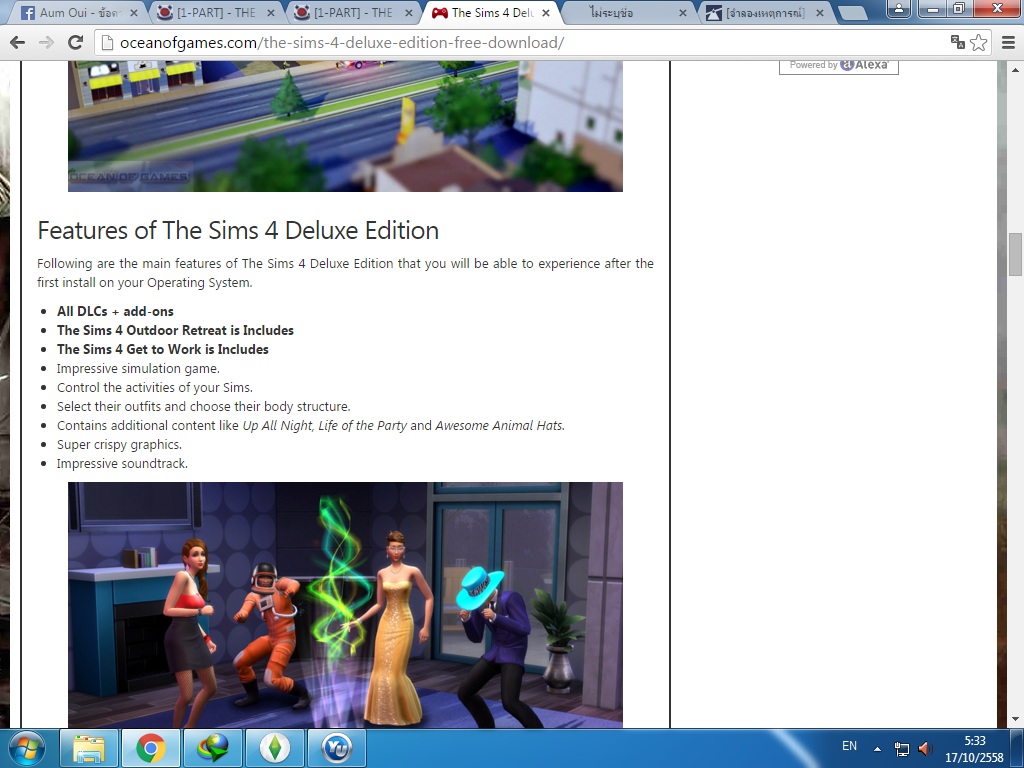The height and width of the screenshot is (768, 1024).
Task: Reload the current page
Action: (x=76, y=42)
